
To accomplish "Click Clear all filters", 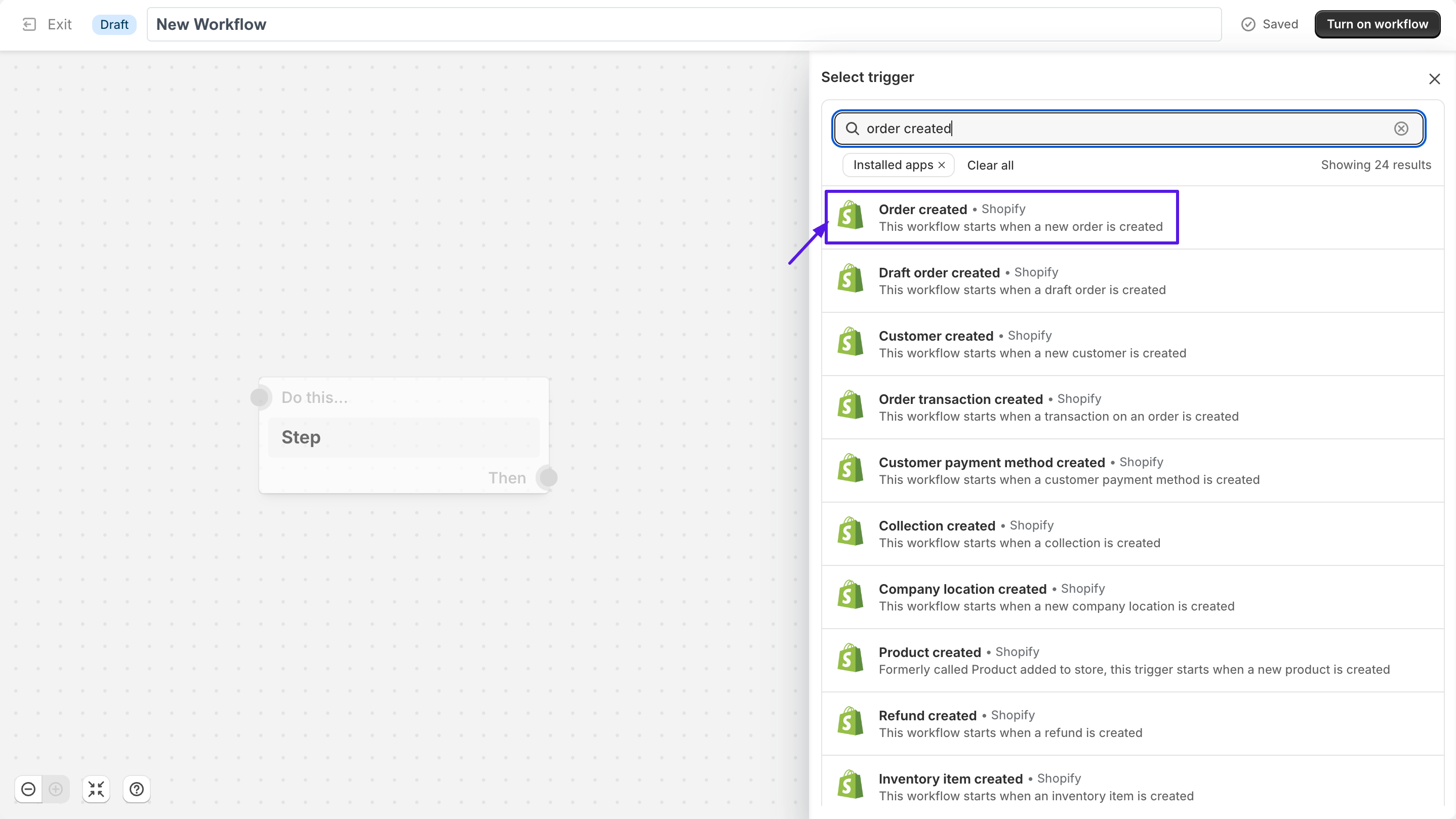I will click(990, 165).
